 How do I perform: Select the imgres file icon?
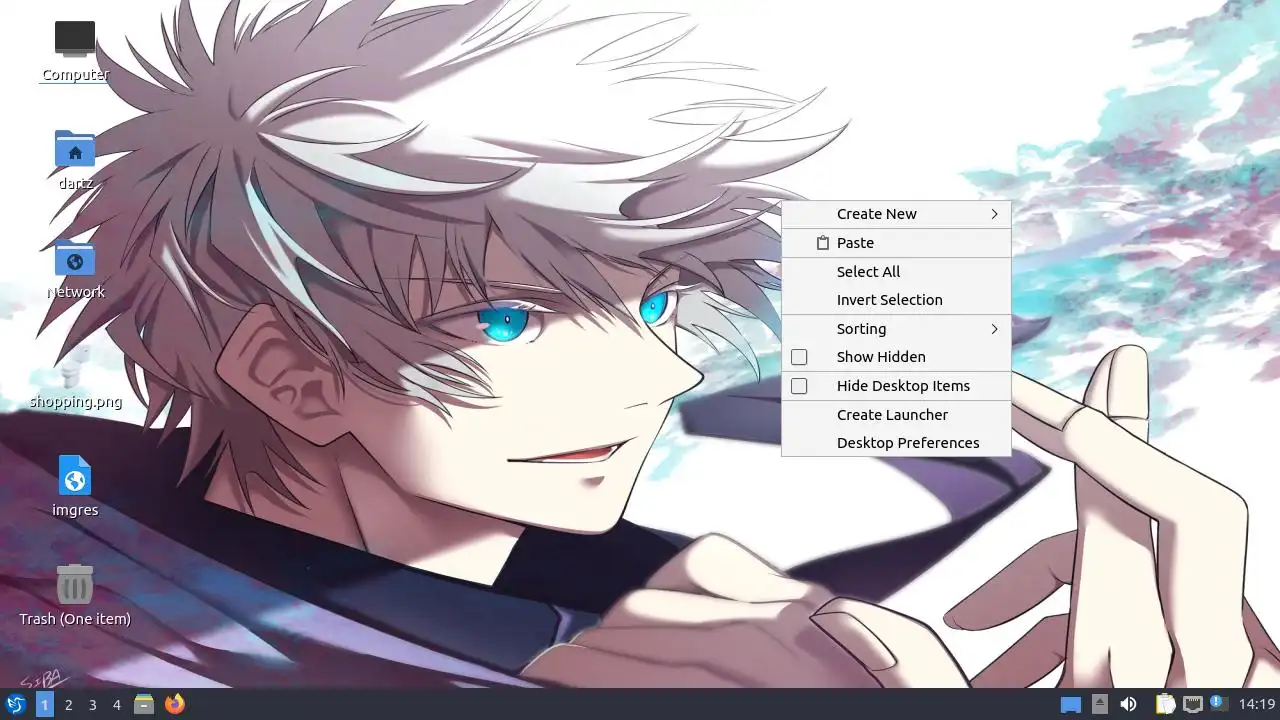(x=75, y=475)
